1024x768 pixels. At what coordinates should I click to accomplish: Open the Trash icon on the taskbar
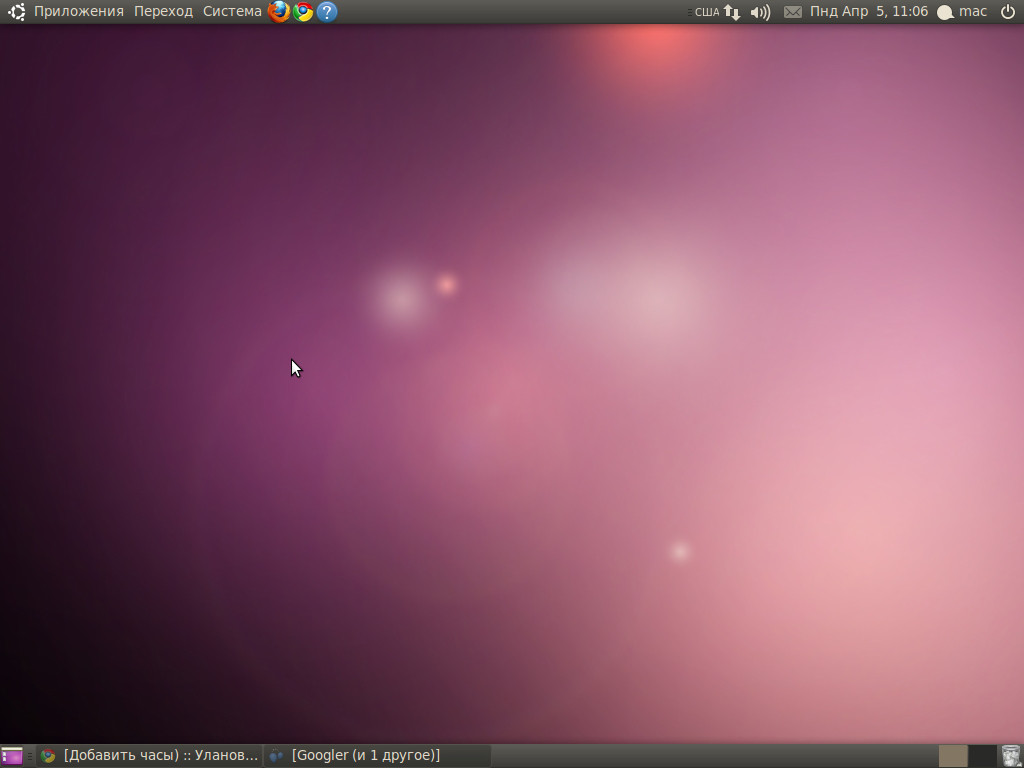pyautogui.click(x=1010, y=755)
